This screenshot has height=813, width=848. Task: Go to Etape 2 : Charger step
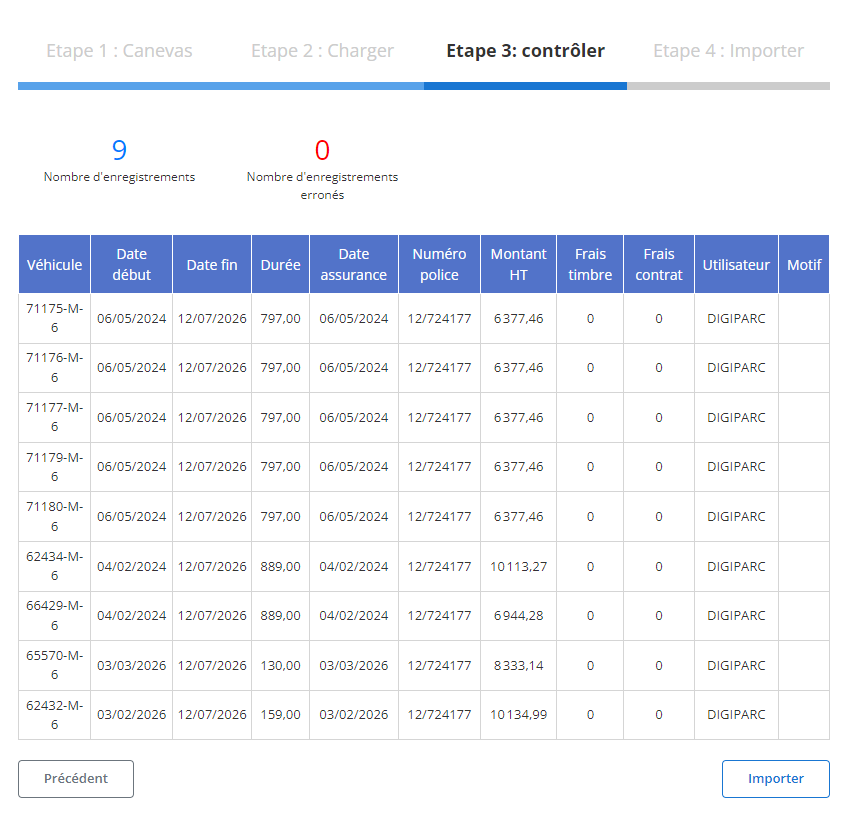[322, 51]
